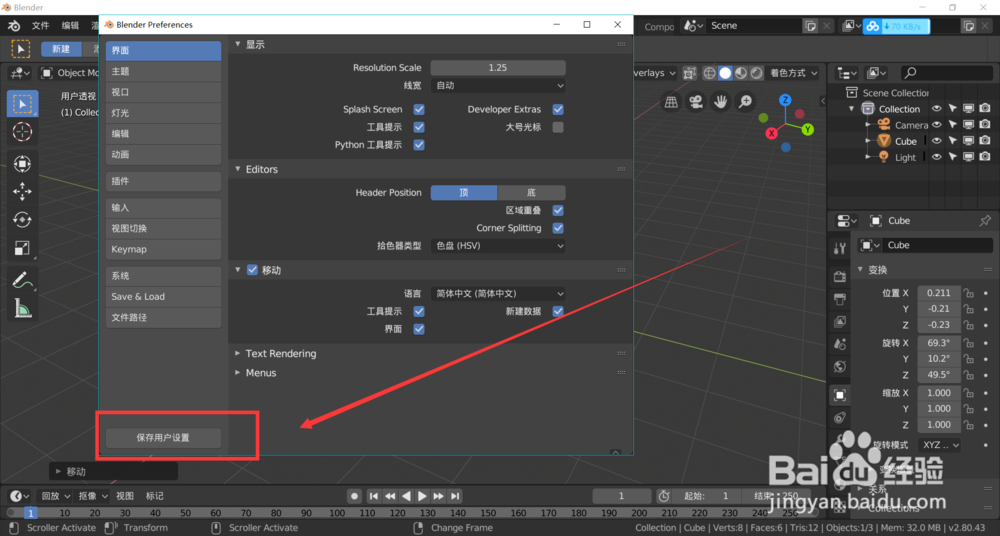The width and height of the screenshot is (1000, 536).
Task: Toggle perspective/orthographic grid icon in viewport
Action: pos(671,101)
